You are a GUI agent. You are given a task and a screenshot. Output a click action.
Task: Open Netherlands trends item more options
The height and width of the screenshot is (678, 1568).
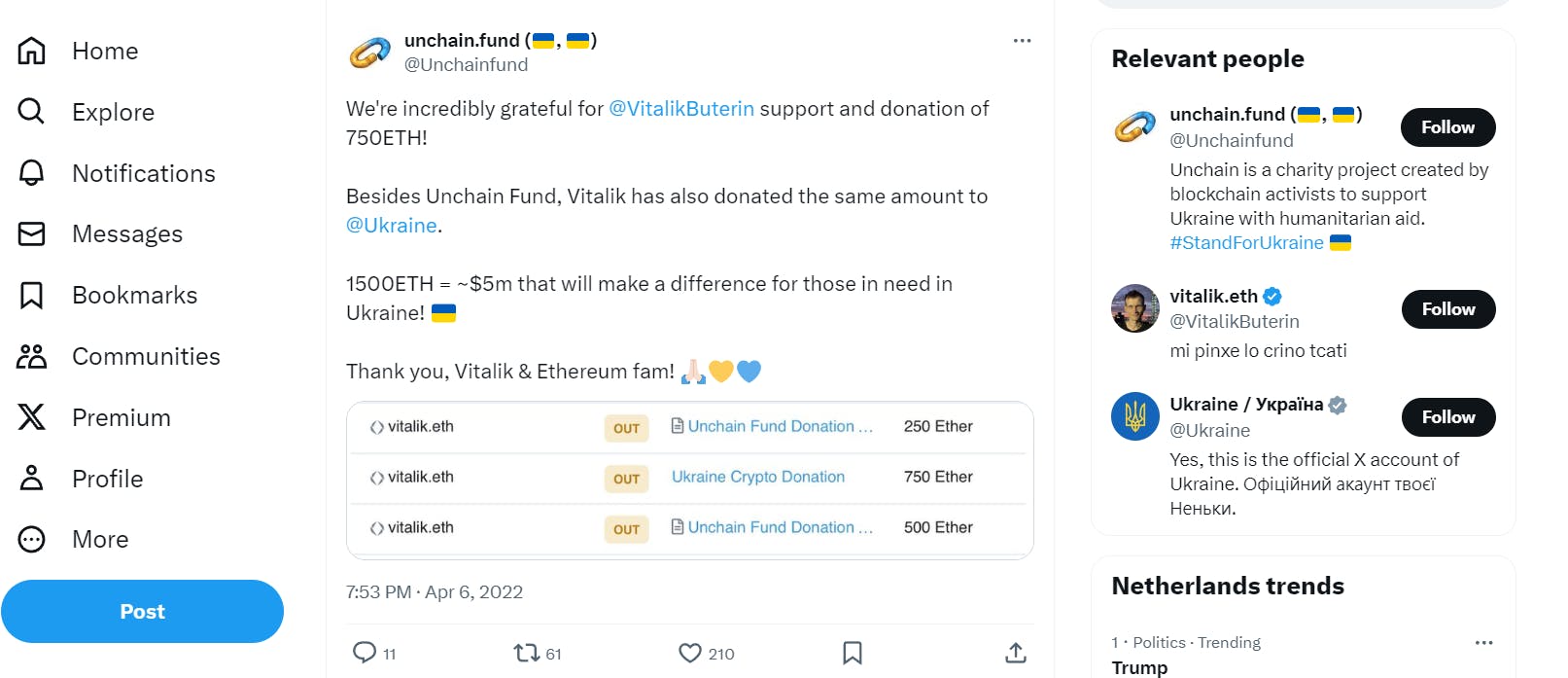click(x=1483, y=643)
